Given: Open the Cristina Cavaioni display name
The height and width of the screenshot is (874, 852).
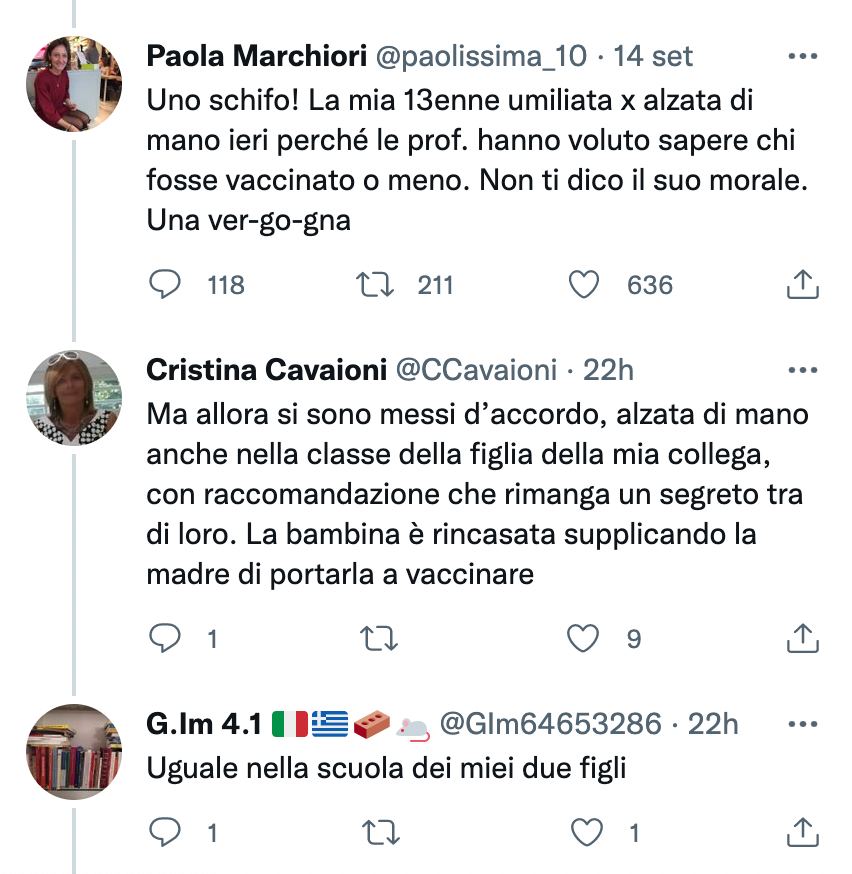Looking at the screenshot, I should pyautogui.click(x=266, y=370).
